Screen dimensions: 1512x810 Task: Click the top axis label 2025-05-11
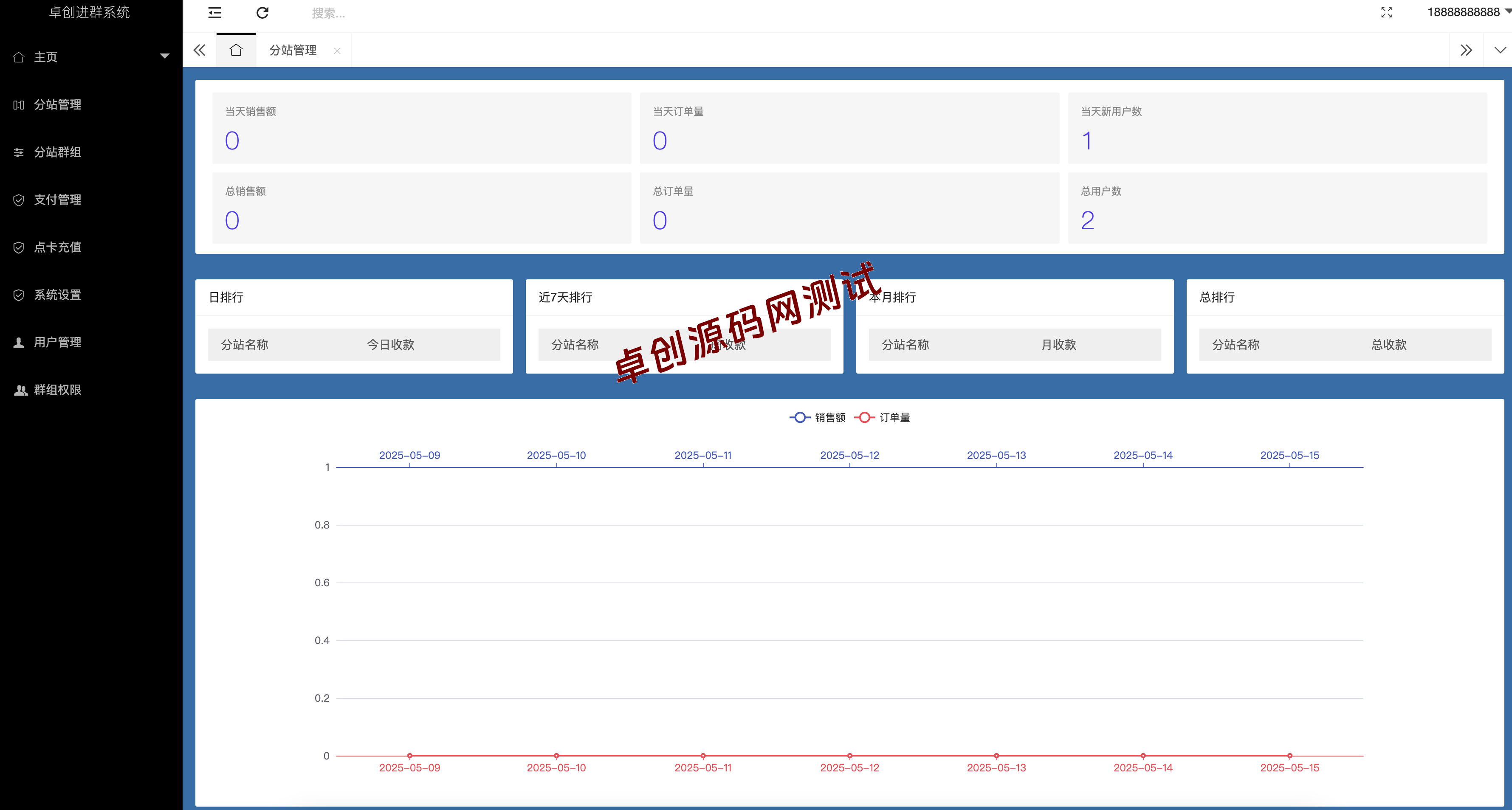click(x=702, y=455)
